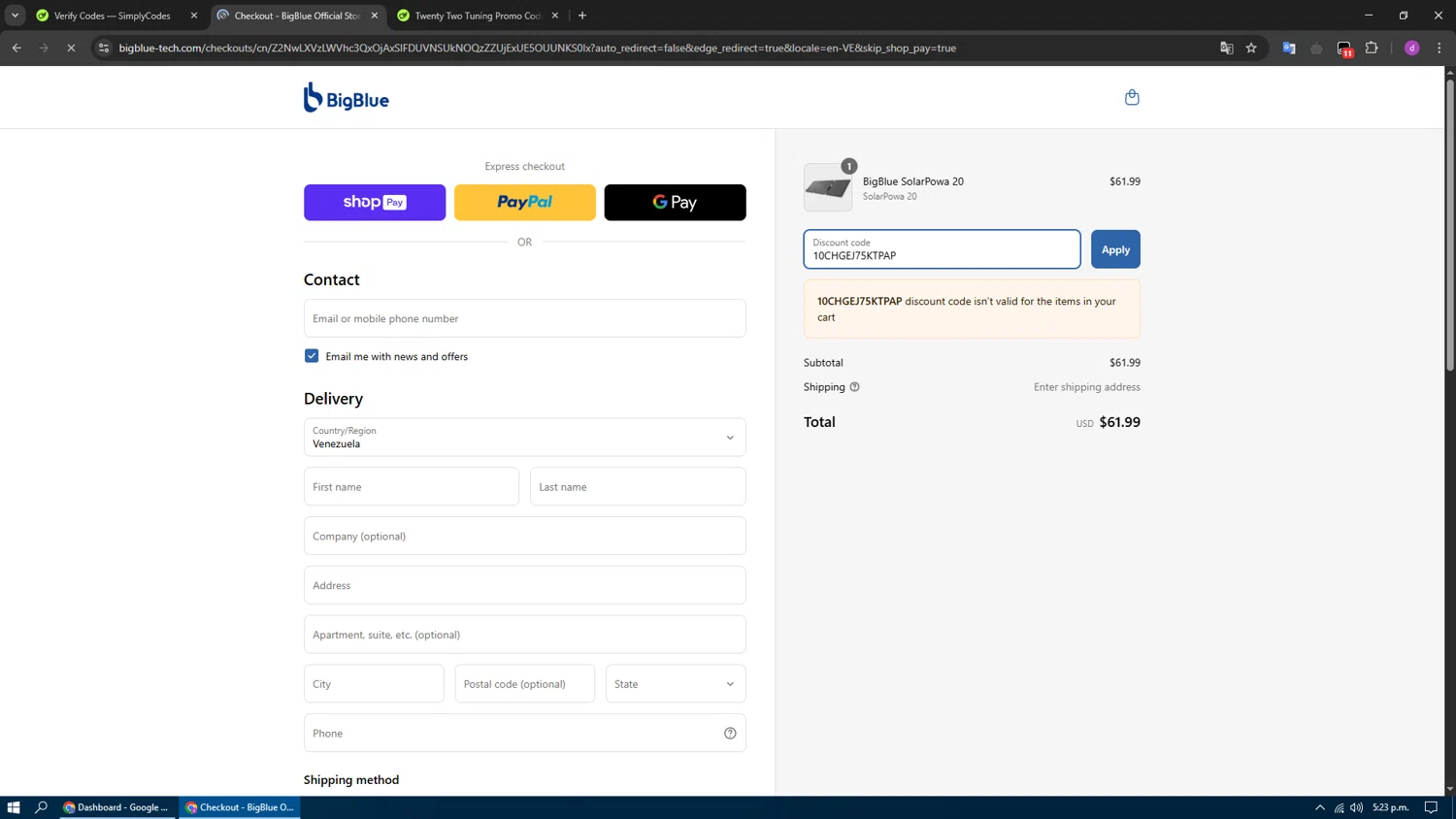Switch to Verify Codes SimplyCodes tab
The height and width of the screenshot is (819, 1456).
point(111,16)
